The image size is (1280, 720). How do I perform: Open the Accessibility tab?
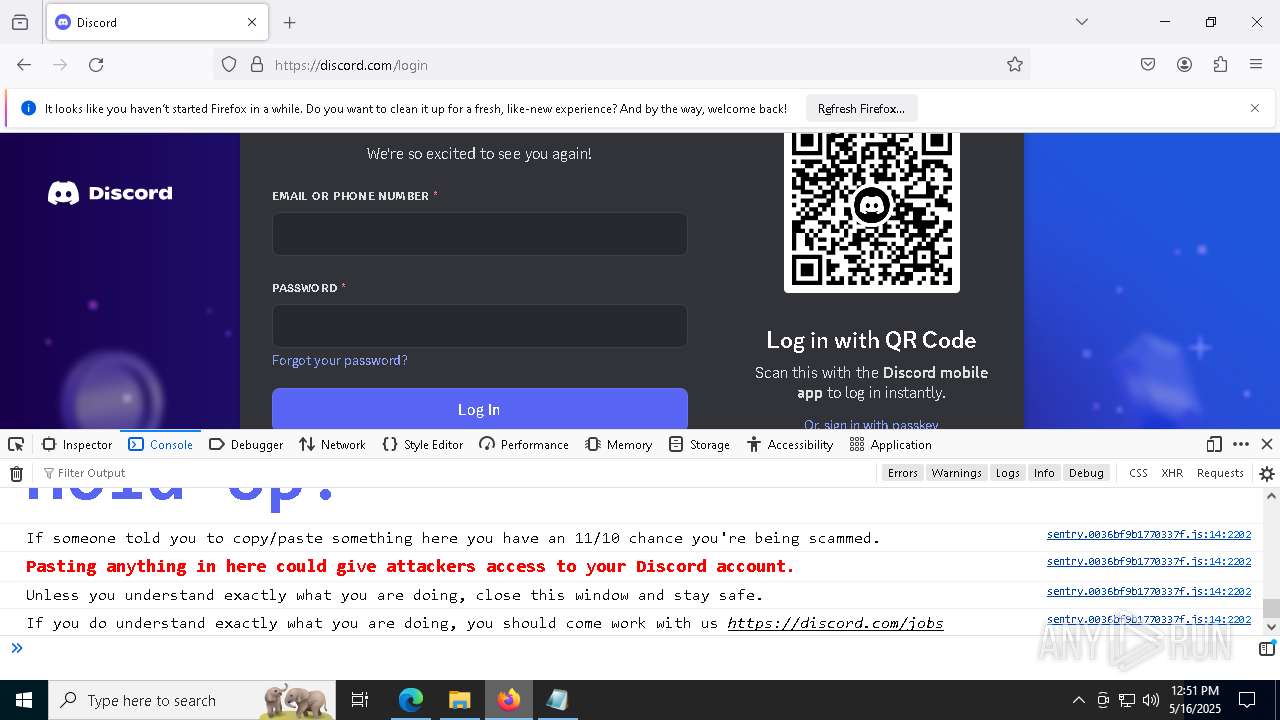click(790, 444)
